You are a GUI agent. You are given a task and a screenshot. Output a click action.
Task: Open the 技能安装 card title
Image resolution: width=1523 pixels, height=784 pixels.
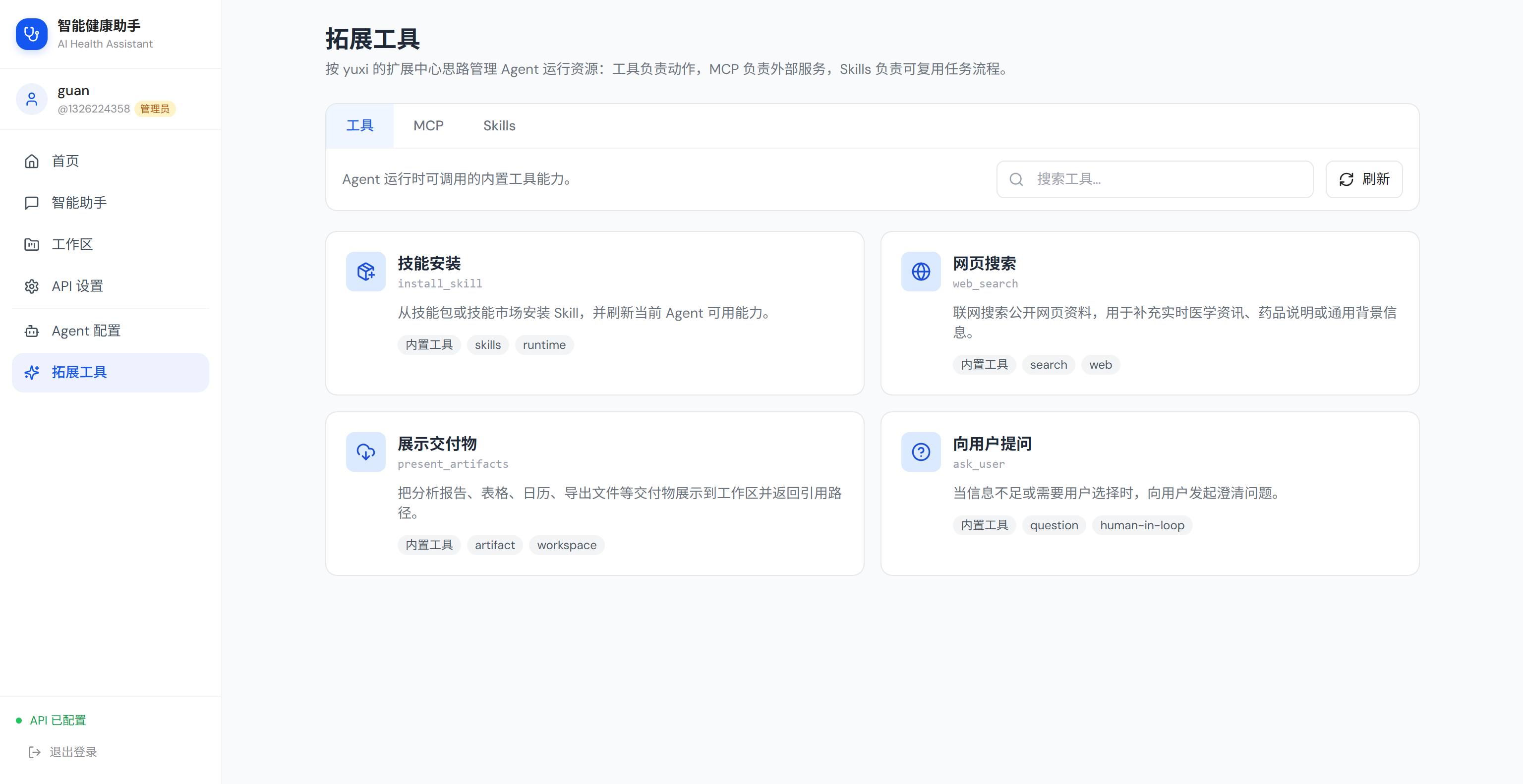[x=429, y=263]
